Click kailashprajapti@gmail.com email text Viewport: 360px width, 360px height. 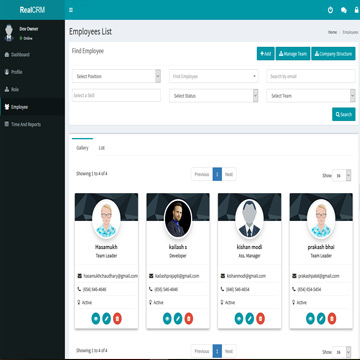(177, 276)
